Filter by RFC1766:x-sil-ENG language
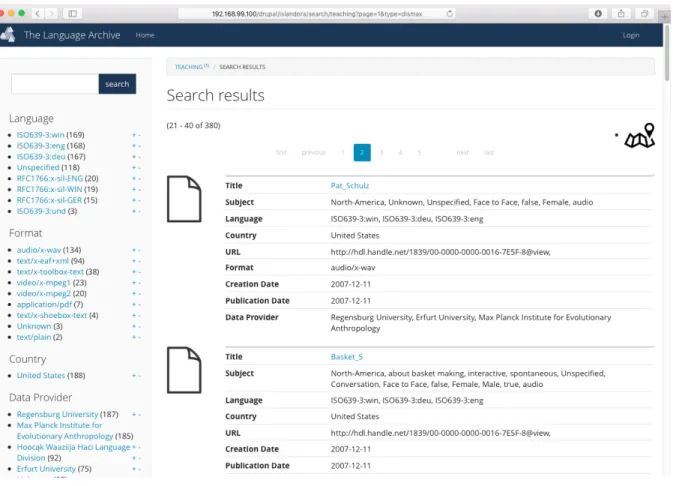Viewport: 673px width, 486px height. (x=50, y=179)
